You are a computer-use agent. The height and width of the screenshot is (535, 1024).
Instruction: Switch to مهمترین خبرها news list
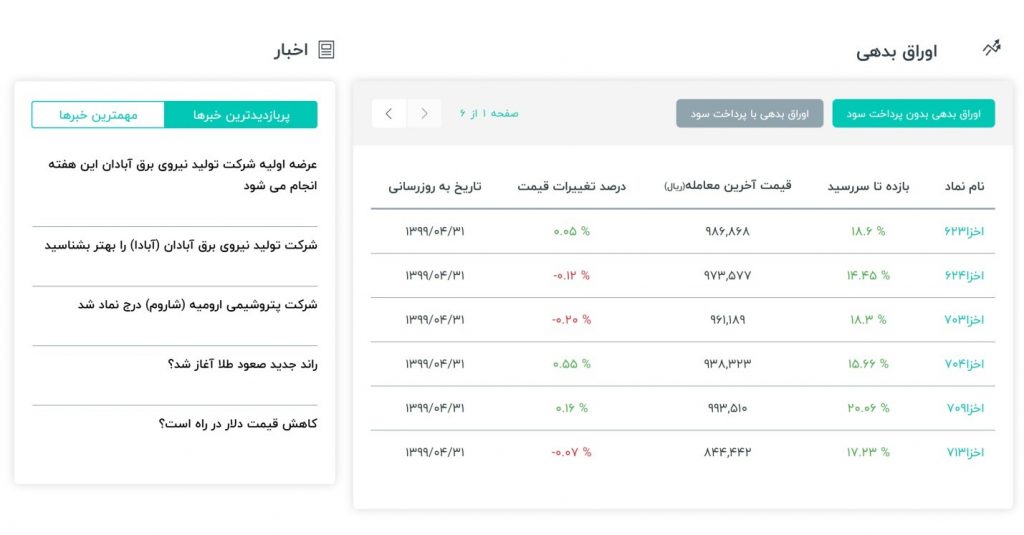tap(98, 115)
